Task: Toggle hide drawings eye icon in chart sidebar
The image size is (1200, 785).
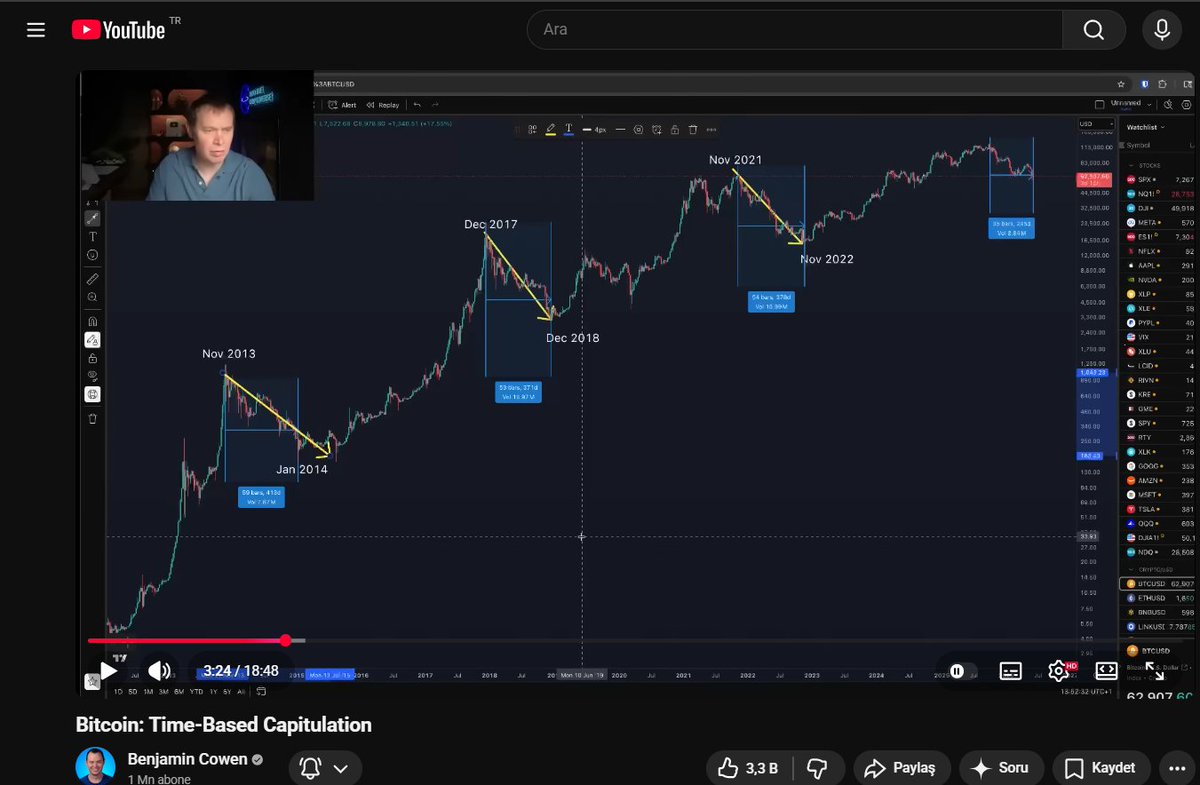Action: (x=92, y=376)
